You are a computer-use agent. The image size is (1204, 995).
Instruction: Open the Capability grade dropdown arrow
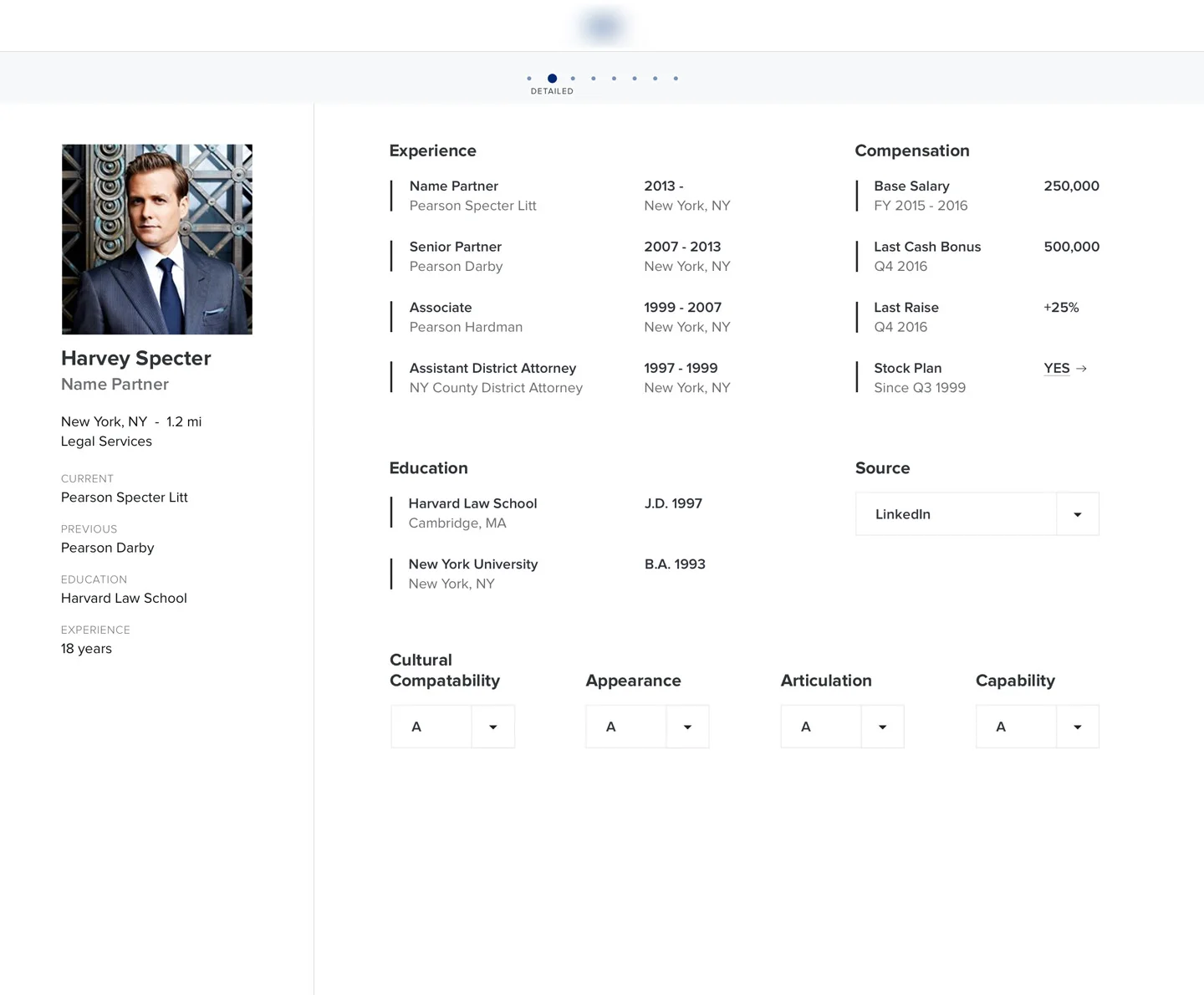tap(1078, 727)
